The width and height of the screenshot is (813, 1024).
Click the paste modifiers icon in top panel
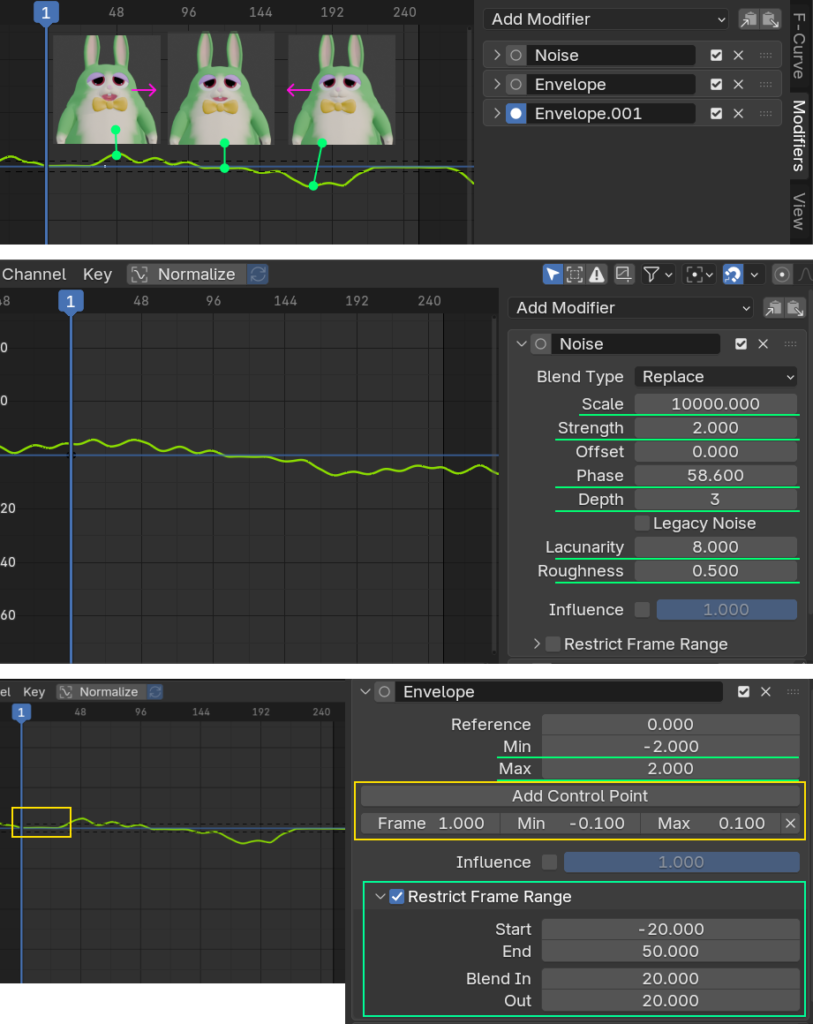coord(769,19)
